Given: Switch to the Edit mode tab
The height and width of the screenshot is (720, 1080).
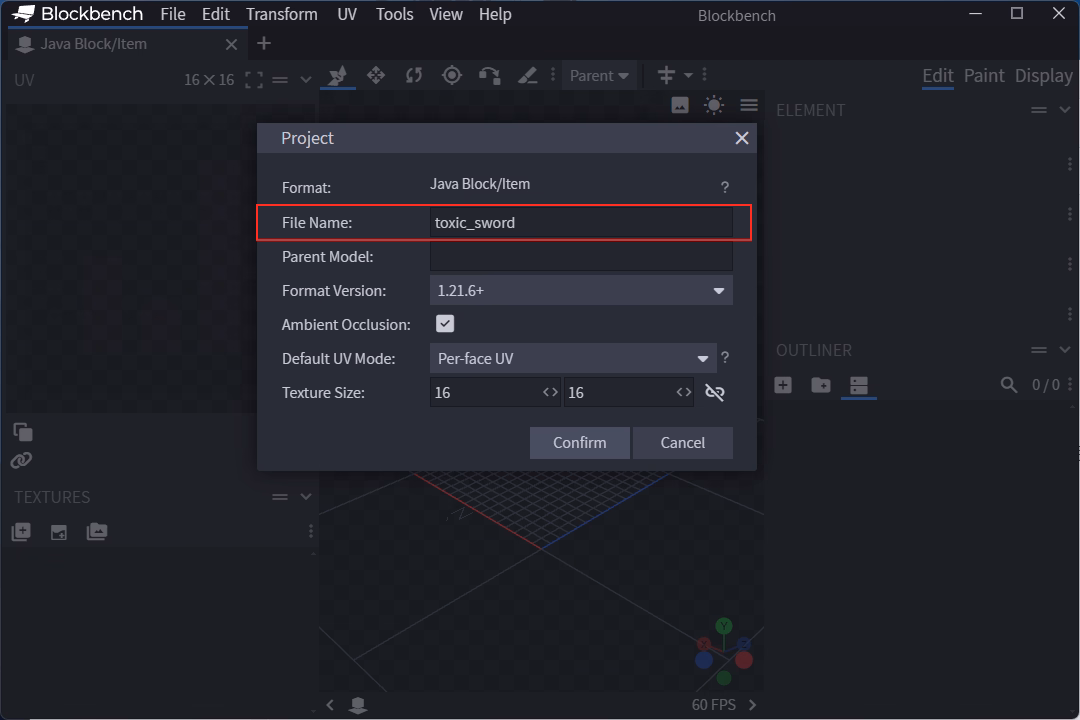Looking at the screenshot, I should (938, 76).
